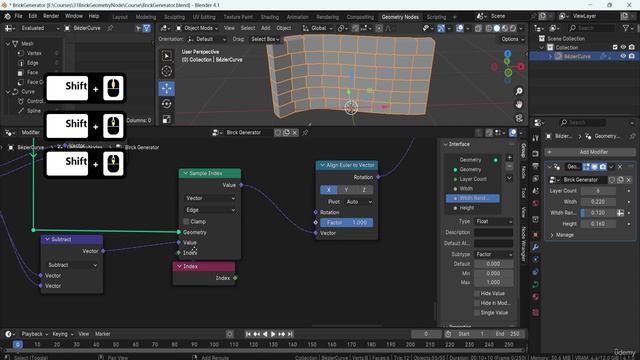Open the Options popover in viewport
Screen dimensions: 640x360
coord(512,39)
